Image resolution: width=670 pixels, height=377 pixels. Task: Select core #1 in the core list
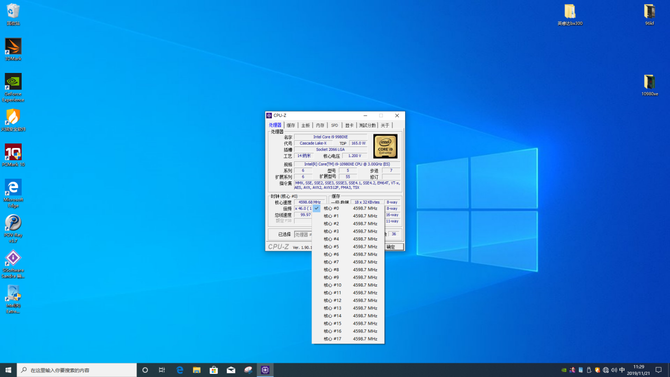pyautogui.click(x=348, y=216)
